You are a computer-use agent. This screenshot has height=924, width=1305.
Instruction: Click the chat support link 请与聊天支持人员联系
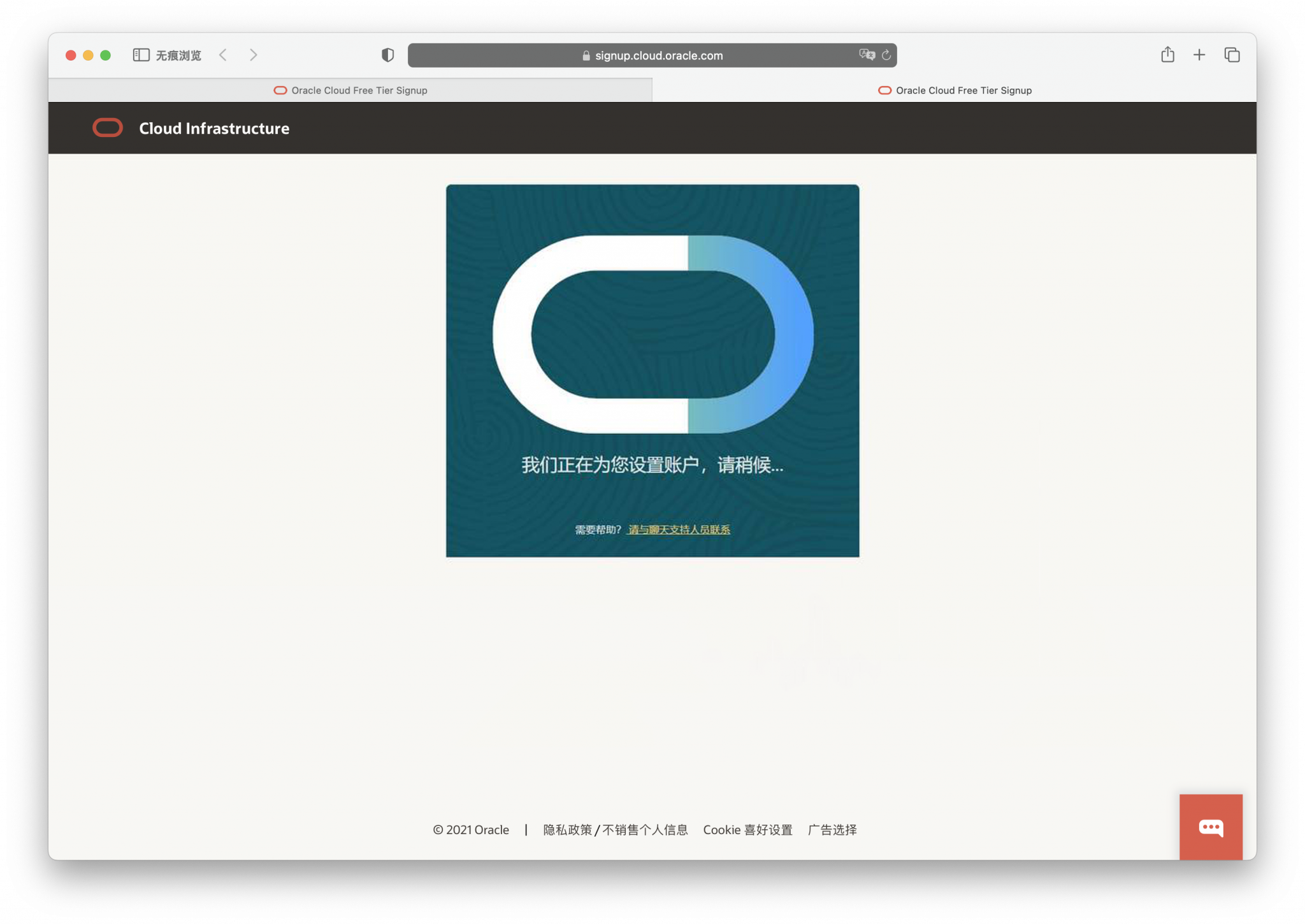pyautogui.click(x=679, y=530)
